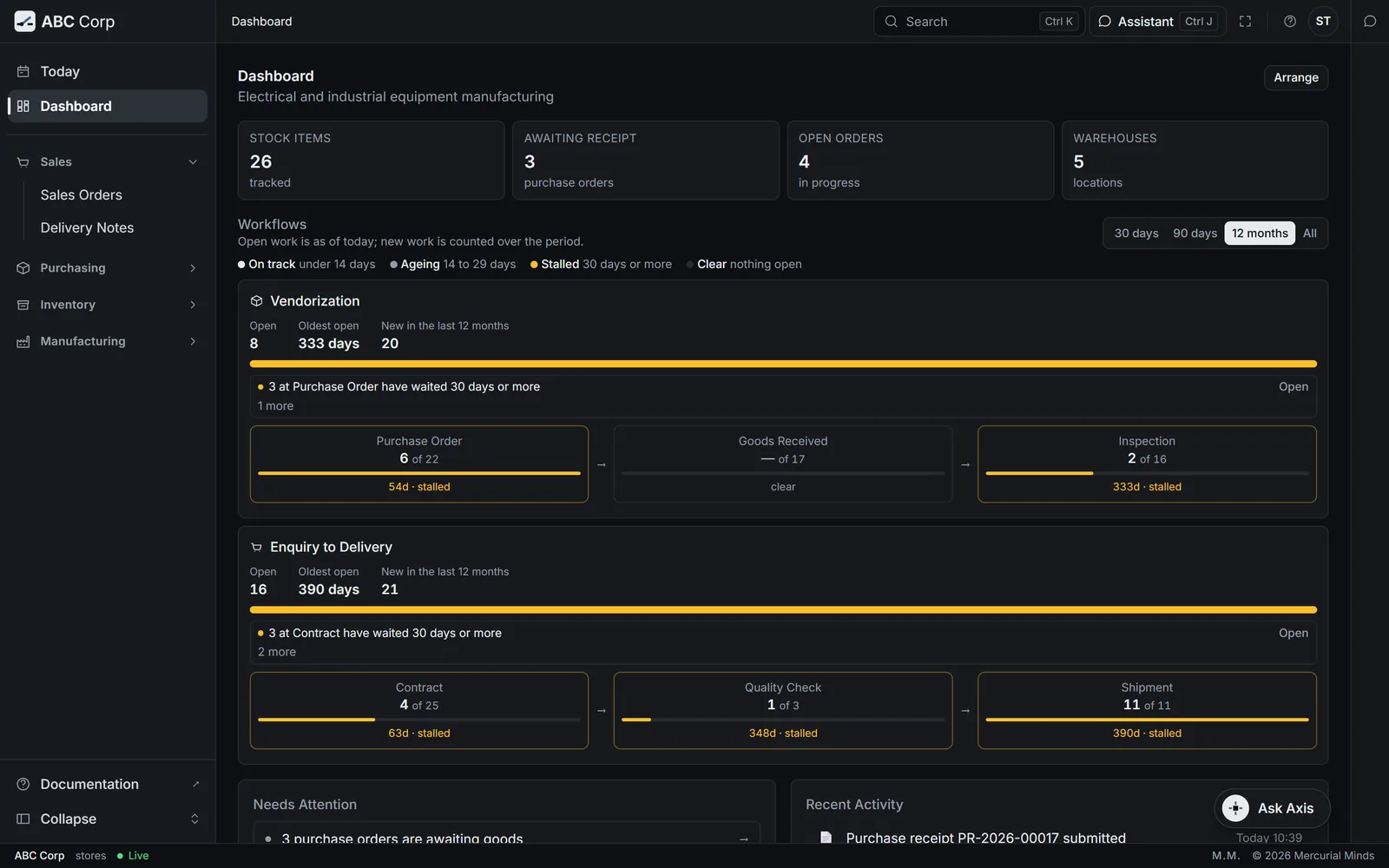Click the Dashboard grid icon in sidebar

coord(23,107)
